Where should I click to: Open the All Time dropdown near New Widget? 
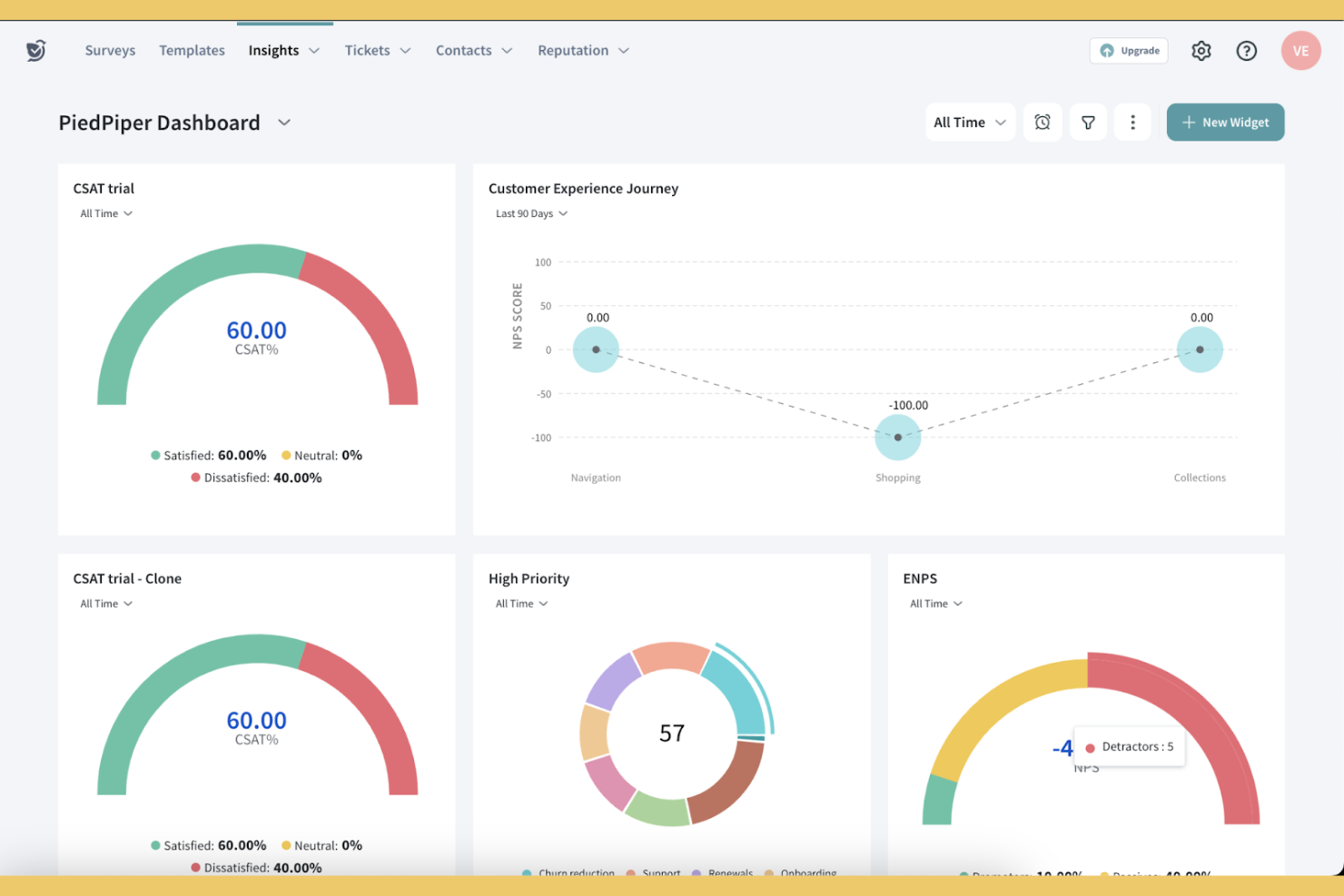969,122
